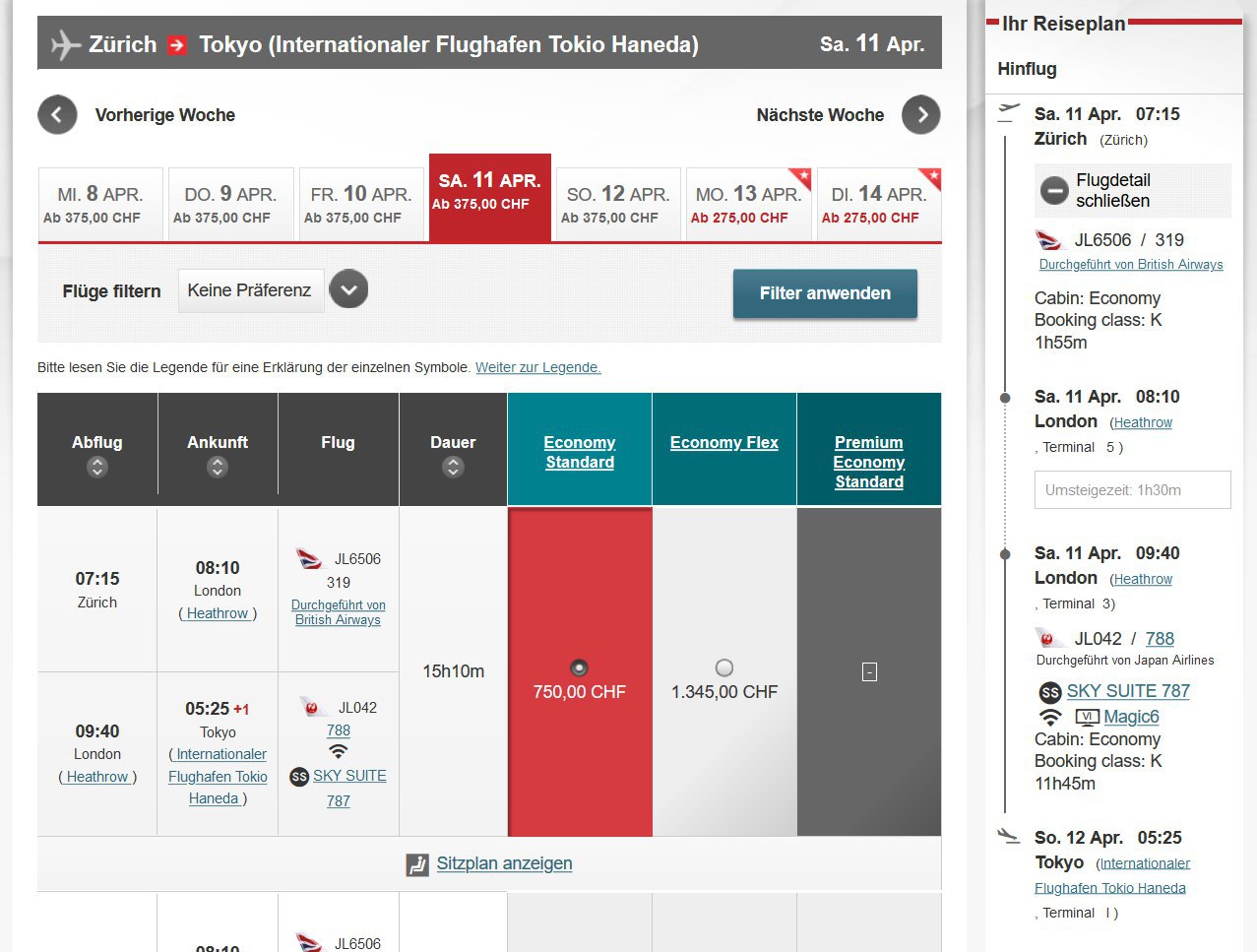This screenshot has width=1257, height=952.
Task: Select Economy Standard fare 750,00 CHF
Action: 579,667
